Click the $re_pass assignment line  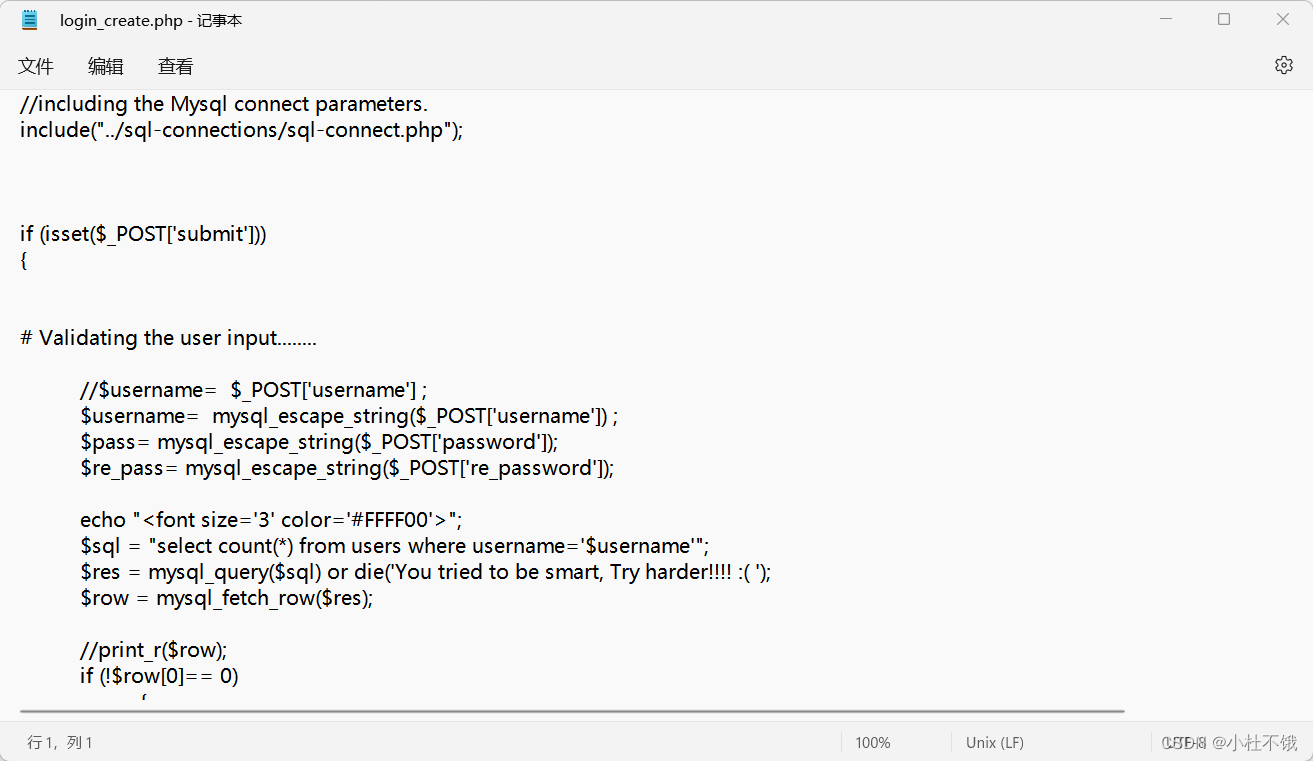click(x=345, y=467)
